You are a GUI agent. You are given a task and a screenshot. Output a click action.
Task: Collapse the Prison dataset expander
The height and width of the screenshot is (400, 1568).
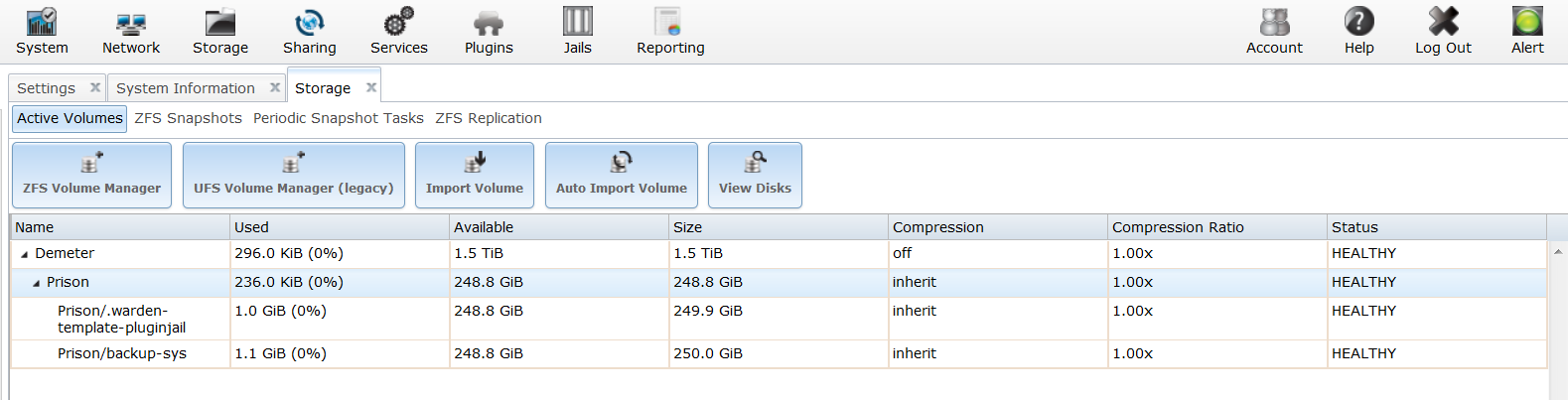[x=37, y=284]
